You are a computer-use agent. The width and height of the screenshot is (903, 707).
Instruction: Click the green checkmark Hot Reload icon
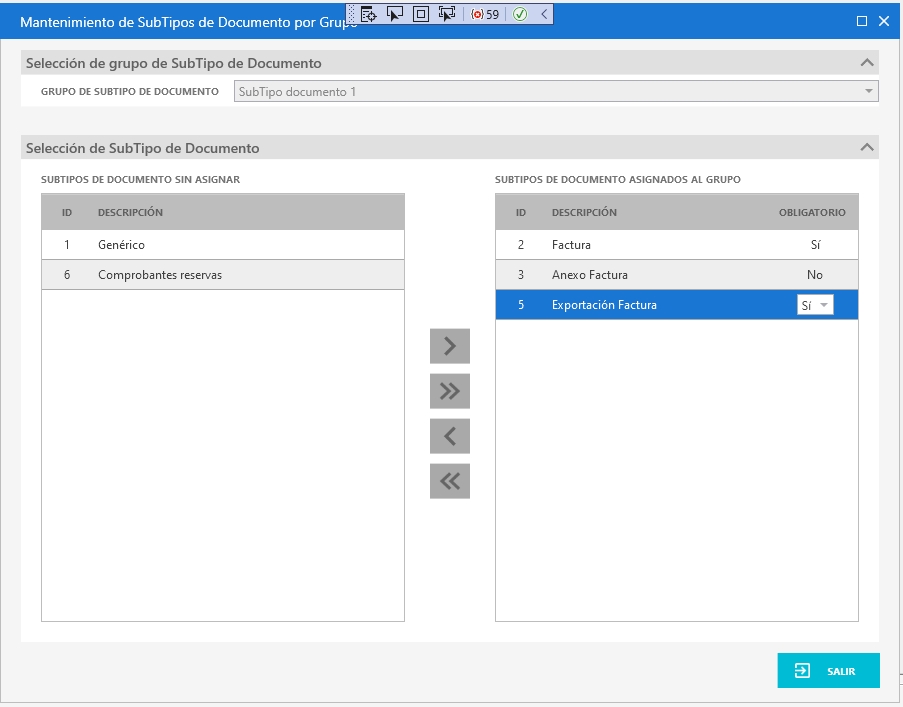point(519,14)
